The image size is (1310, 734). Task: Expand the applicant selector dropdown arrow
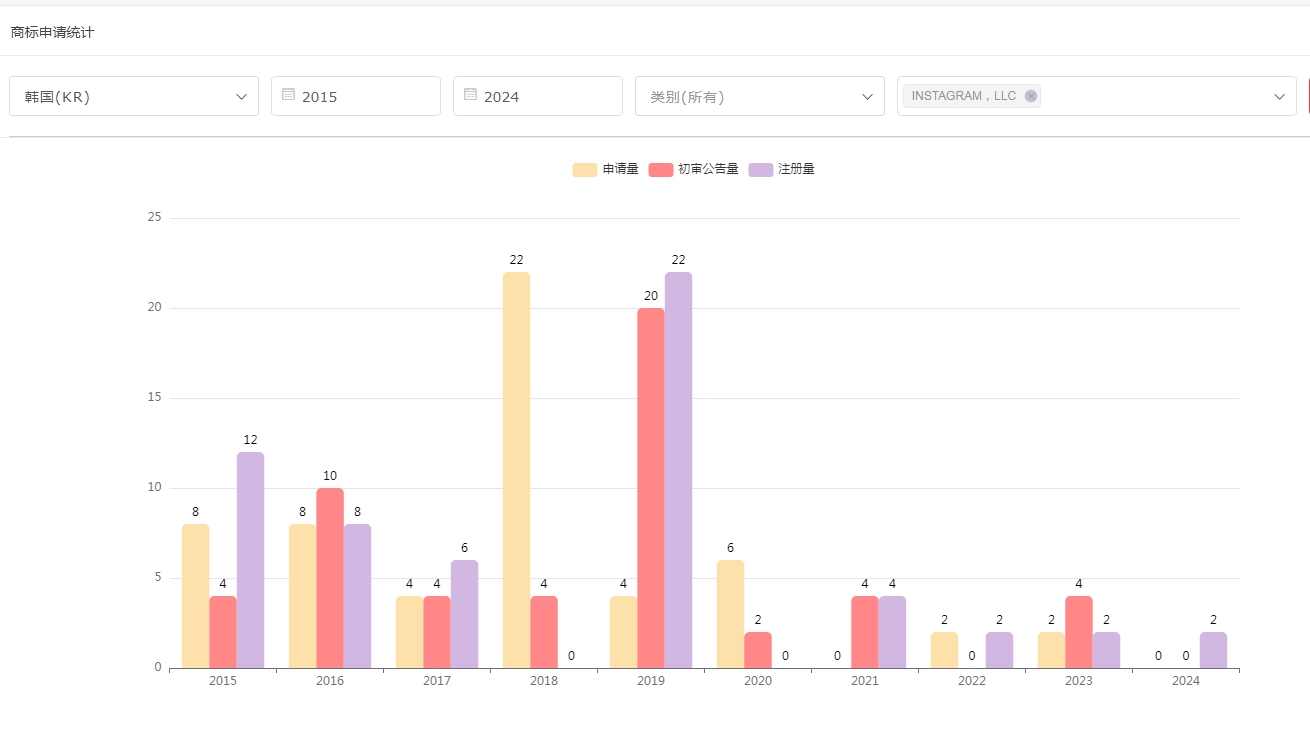click(1279, 96)
